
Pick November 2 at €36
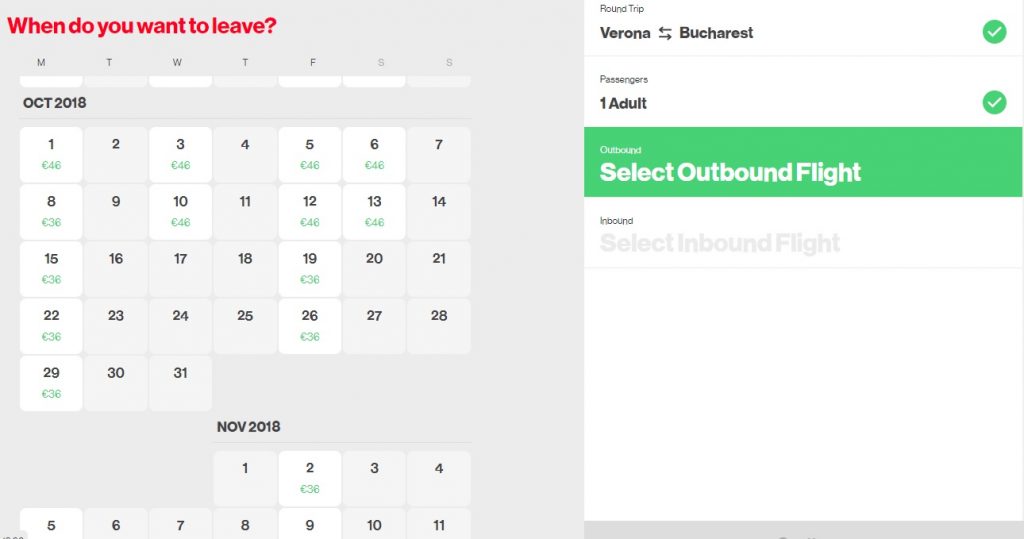click(309, 477)
